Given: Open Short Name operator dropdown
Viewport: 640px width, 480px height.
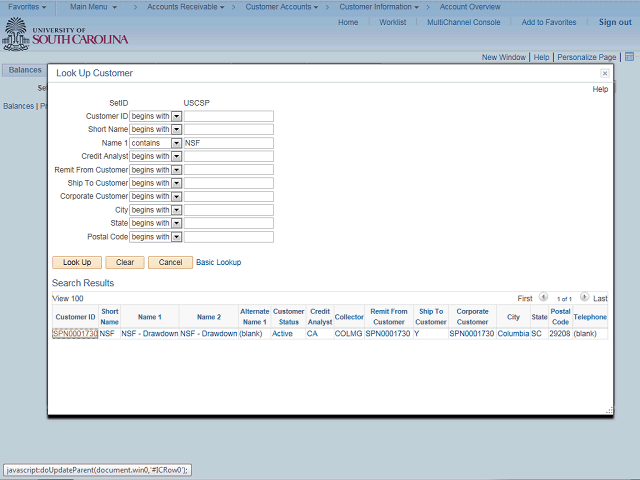Looking at the screenshot, I should tap(176, 129).
